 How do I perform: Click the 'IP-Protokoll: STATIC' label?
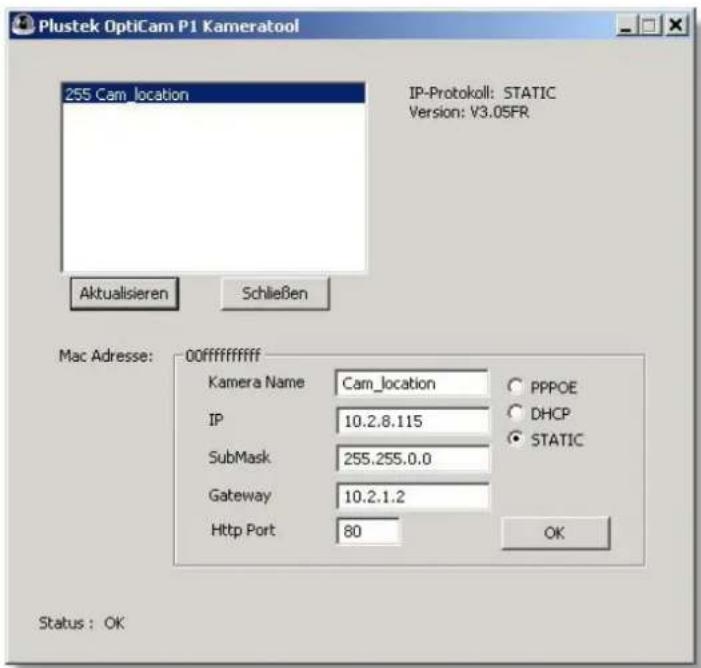[482, 93]
